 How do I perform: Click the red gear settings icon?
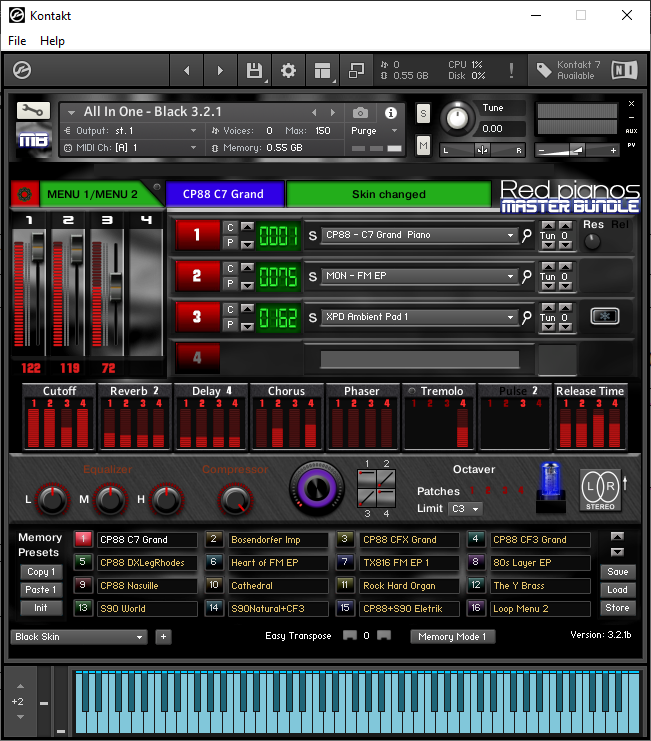pyautogui.click(x=25, y=194)
